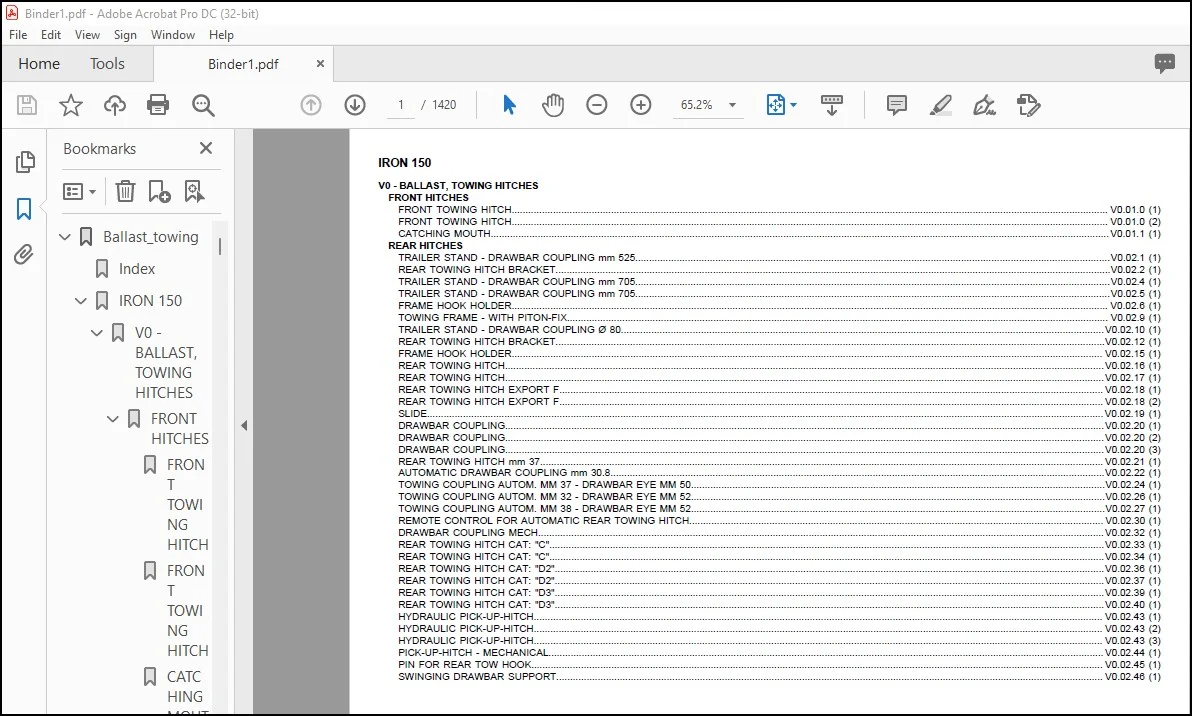1192x716 pixels.
Task: Collapse the Ballast_towing bookmark
Action: pyautogui.click(x=65, y=237)
